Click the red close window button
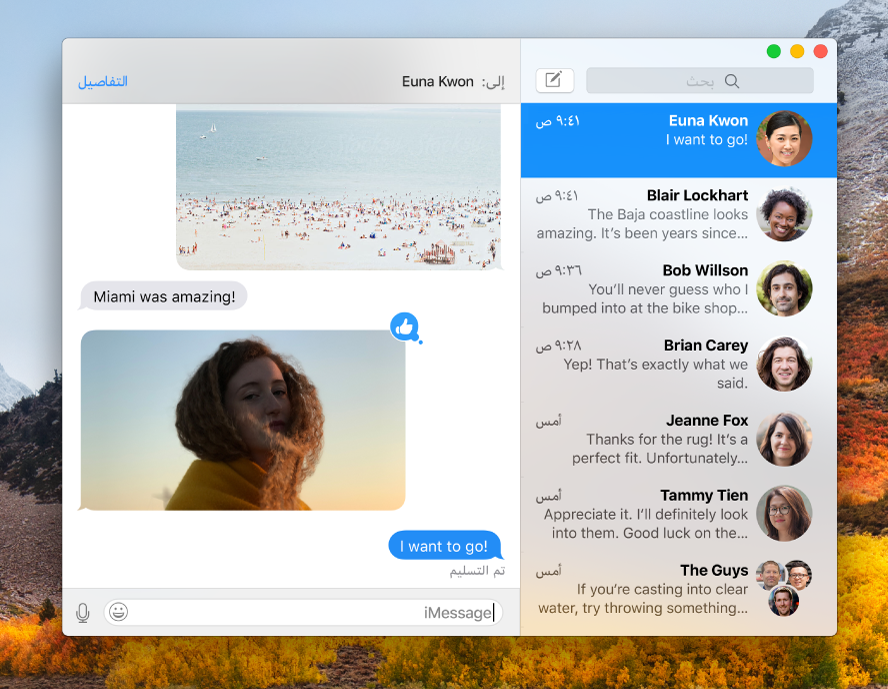Image resolution: width=888 pixels, height=689 pixels. click(x=821, y=52)
